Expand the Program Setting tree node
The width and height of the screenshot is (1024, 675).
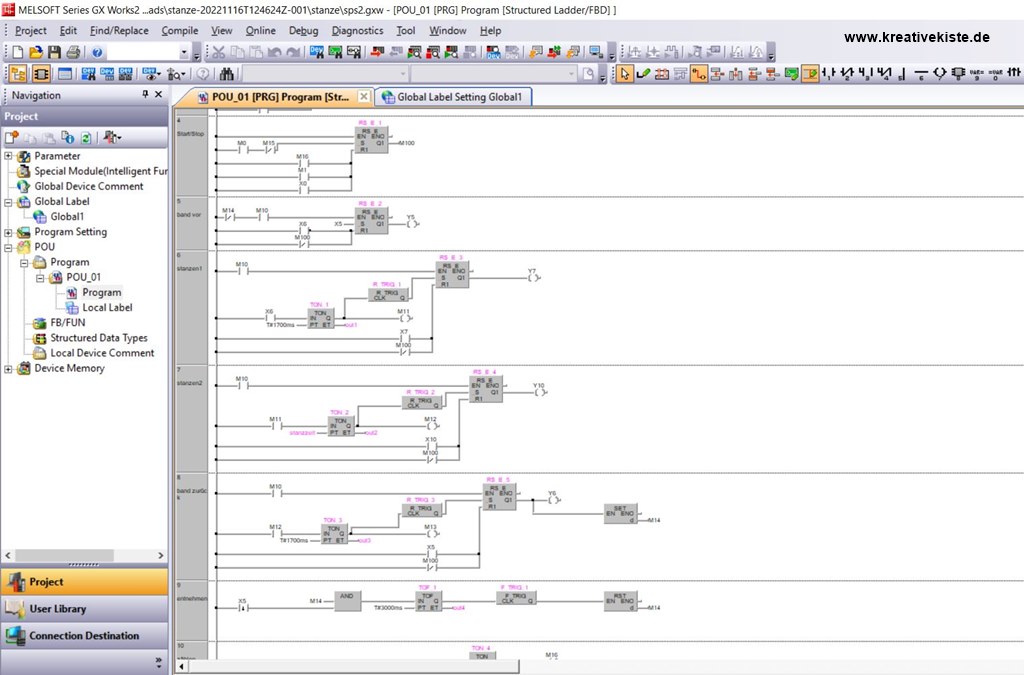pyautogui.click(x=8, y=232)
